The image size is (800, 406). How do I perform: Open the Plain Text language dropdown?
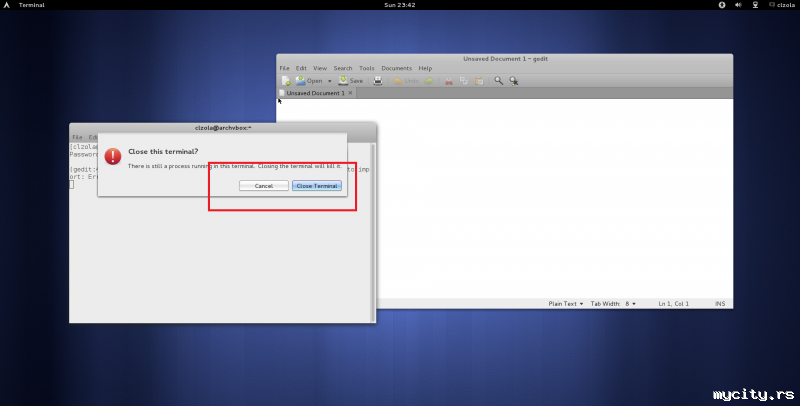(565, 303)
